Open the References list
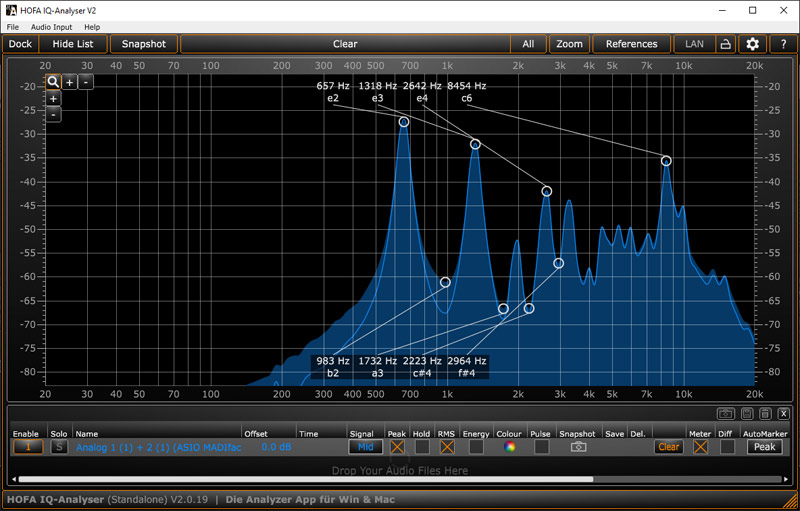This screenshot has height=511, width=800. click(631, 44)
